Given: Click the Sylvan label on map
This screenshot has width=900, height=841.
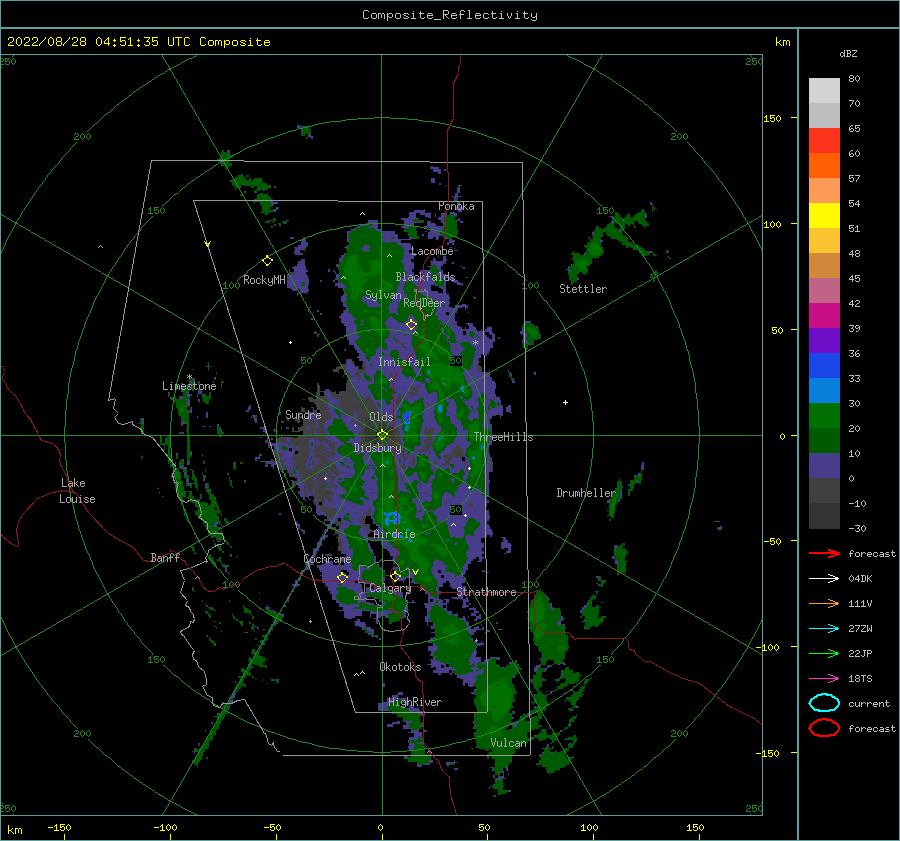Looking at the screenshot, I should [383, 295].
